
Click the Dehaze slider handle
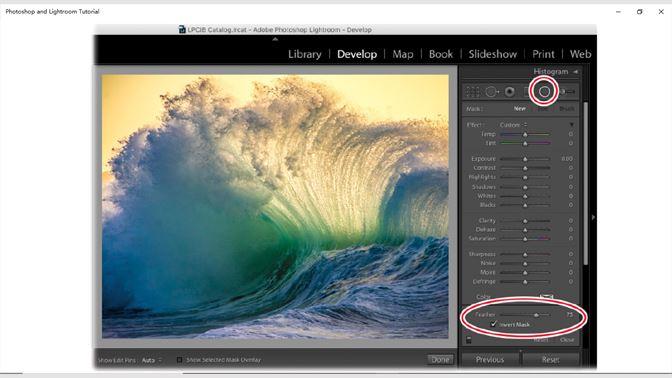(x=525, y=230)
